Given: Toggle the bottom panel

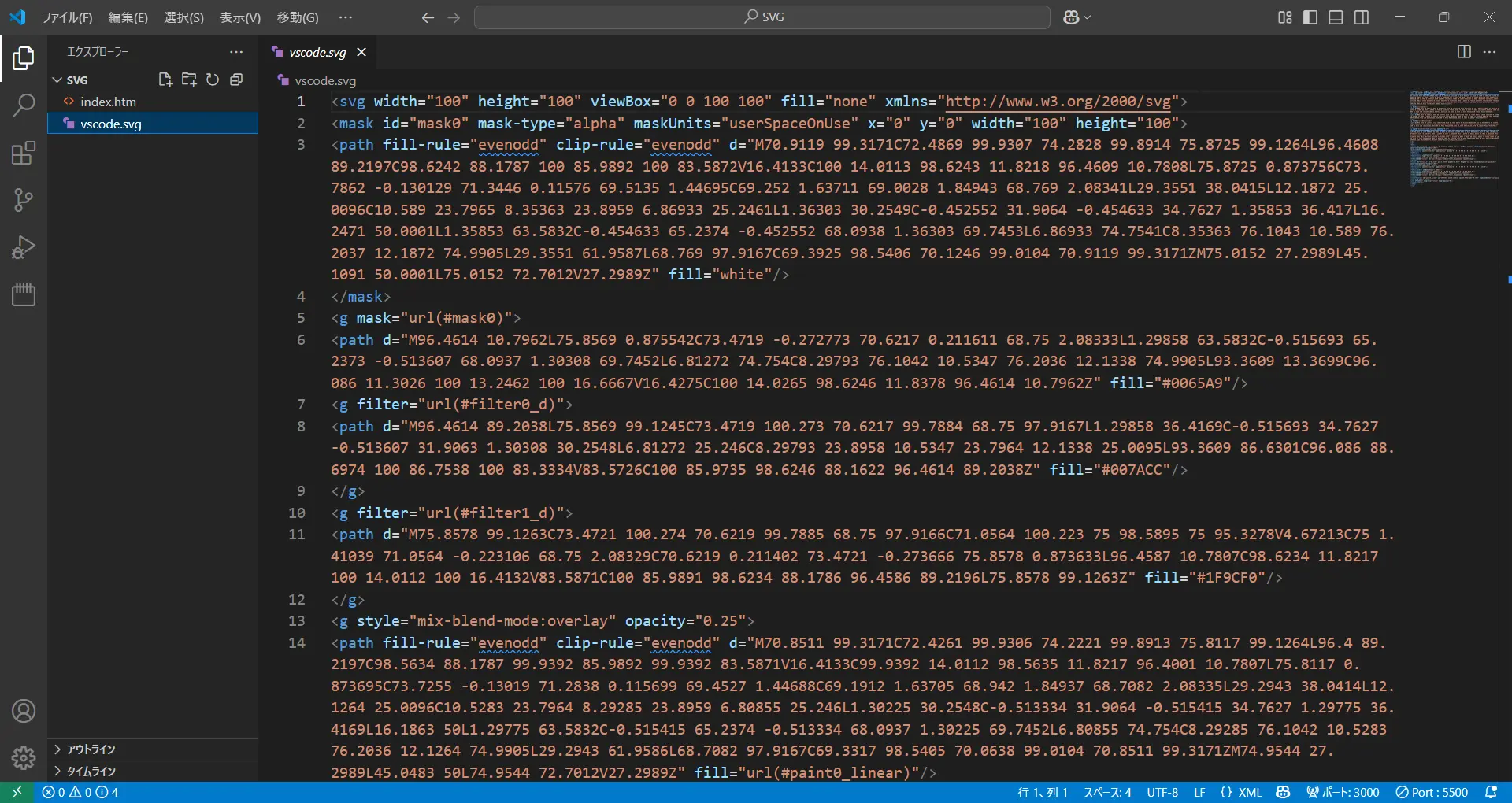Looking at the screenshot, I should (1336, 17).
